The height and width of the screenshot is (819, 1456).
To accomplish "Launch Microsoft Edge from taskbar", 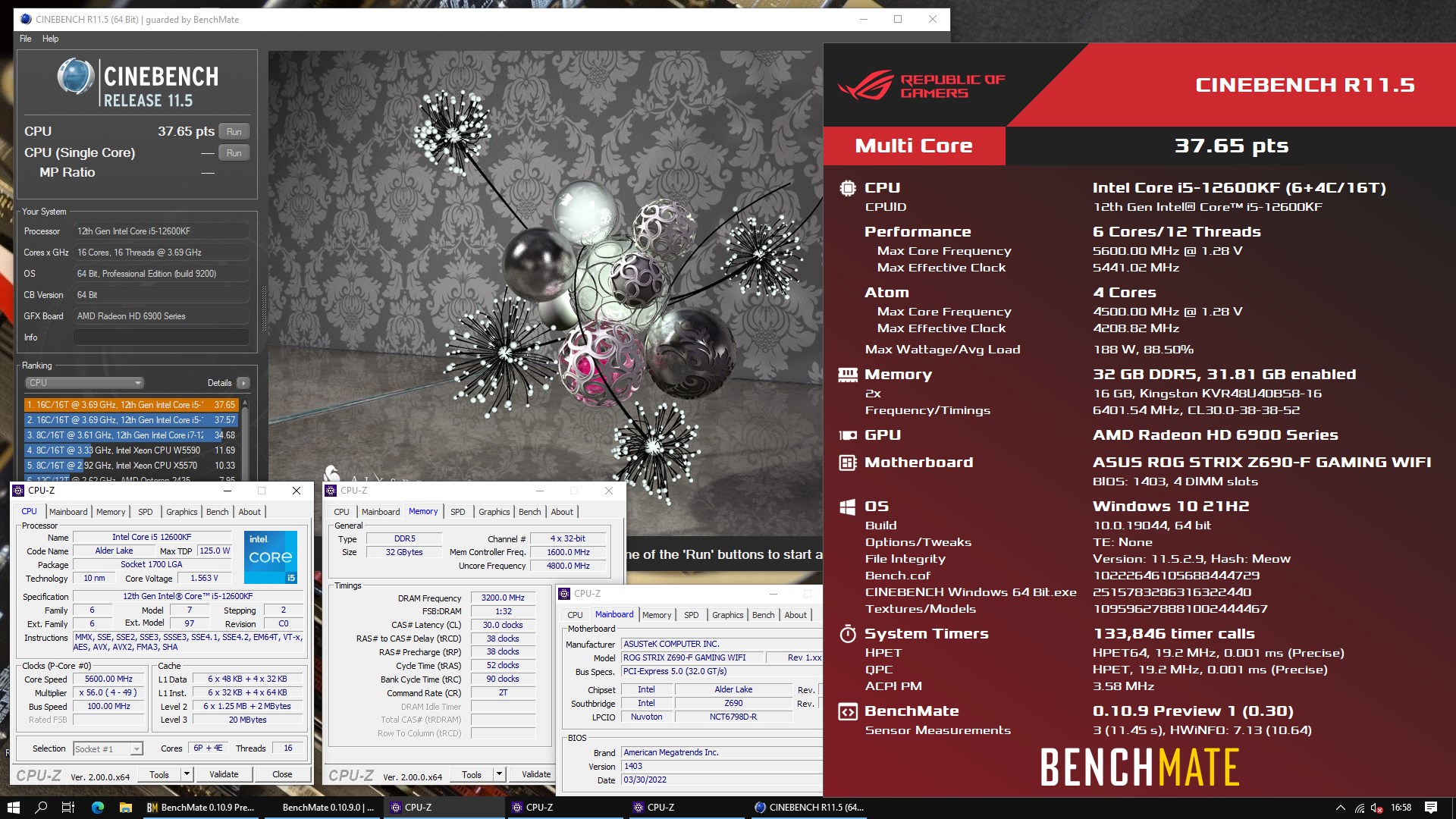I will (x=98, y=808).
